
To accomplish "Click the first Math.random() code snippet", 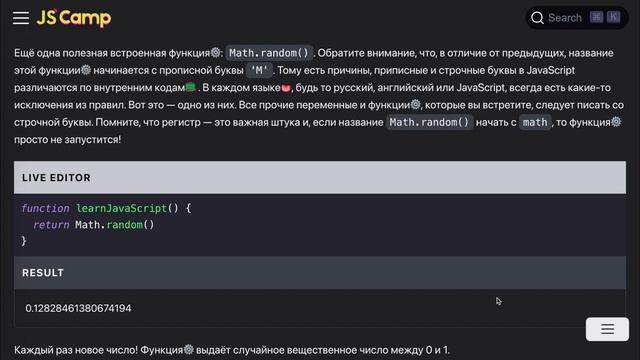I will (x=269, y=53).
